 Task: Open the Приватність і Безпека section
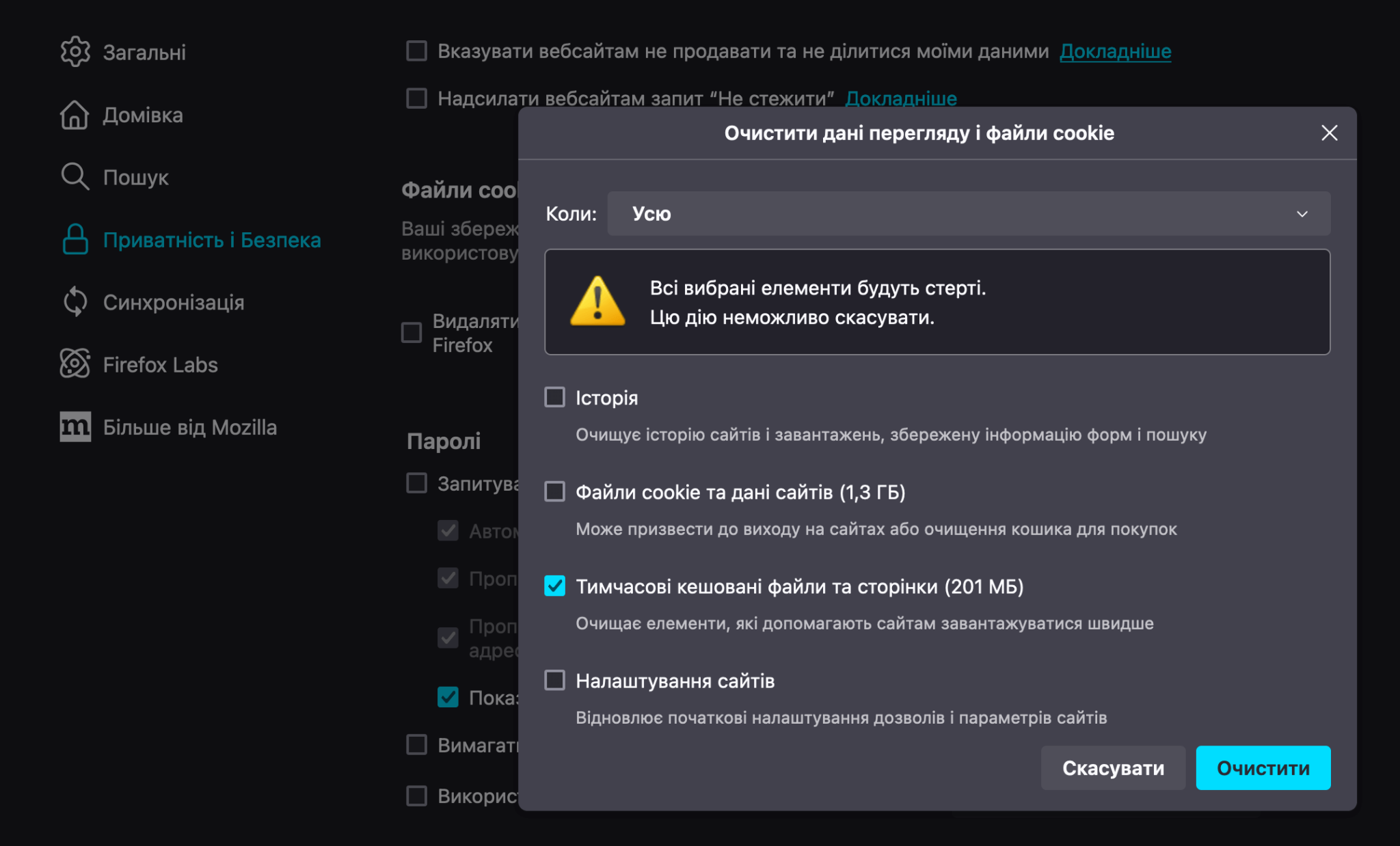pyautogui.click(x=211, y=240)
